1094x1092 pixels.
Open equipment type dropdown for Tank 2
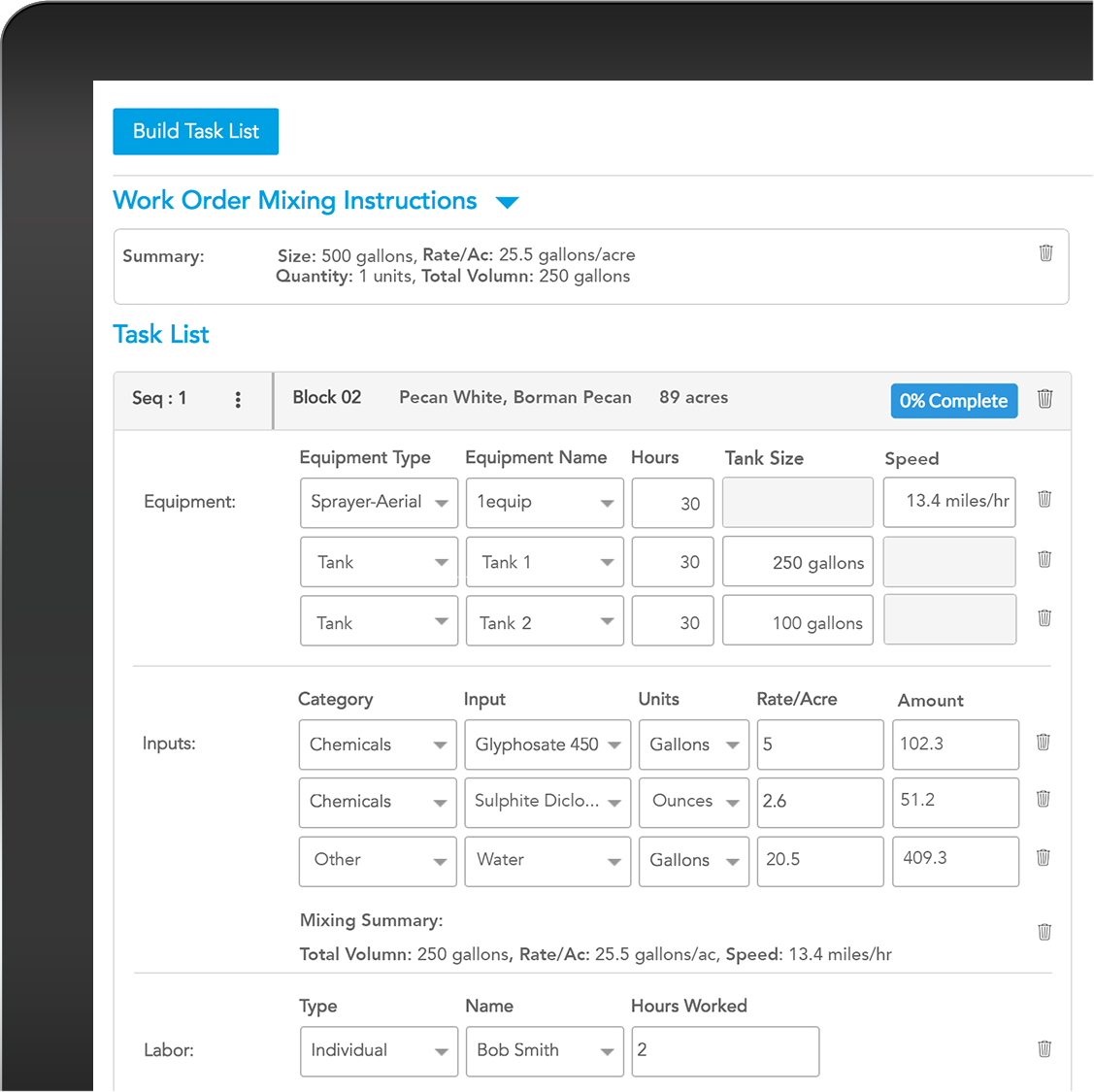(379, 621)
